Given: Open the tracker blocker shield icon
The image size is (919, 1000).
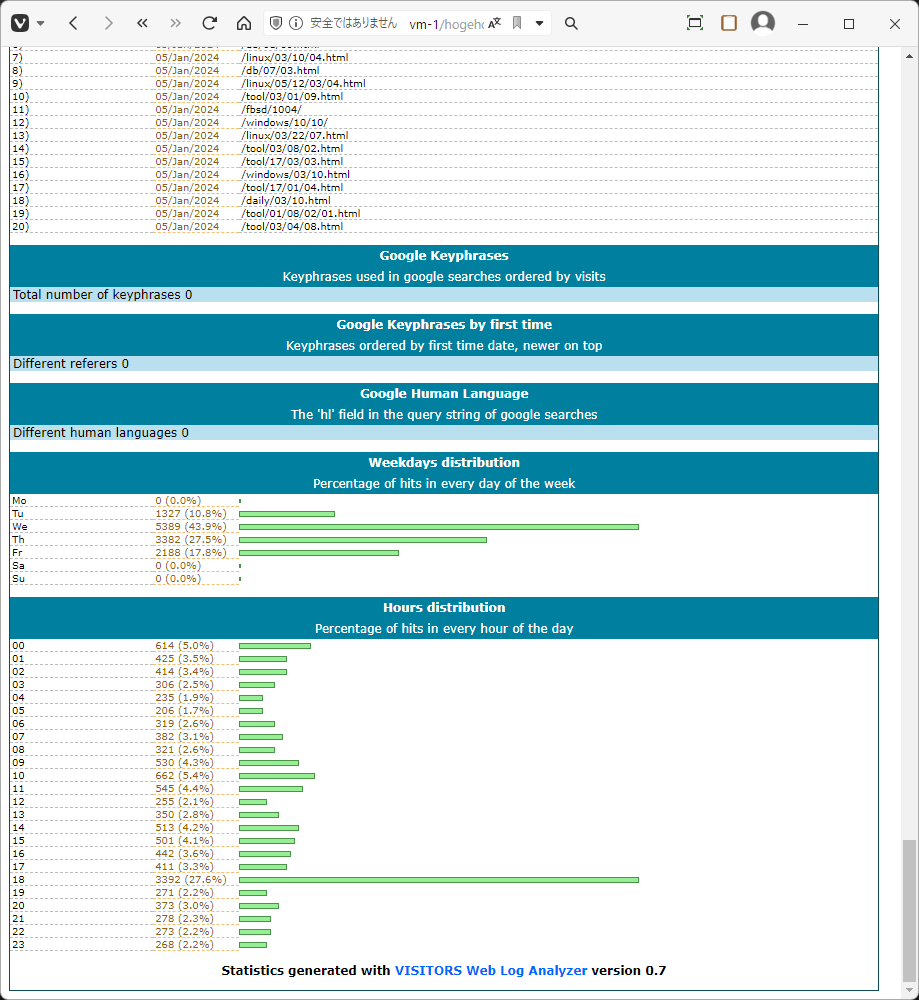Looking at the screenshot, I should [276, 24].
